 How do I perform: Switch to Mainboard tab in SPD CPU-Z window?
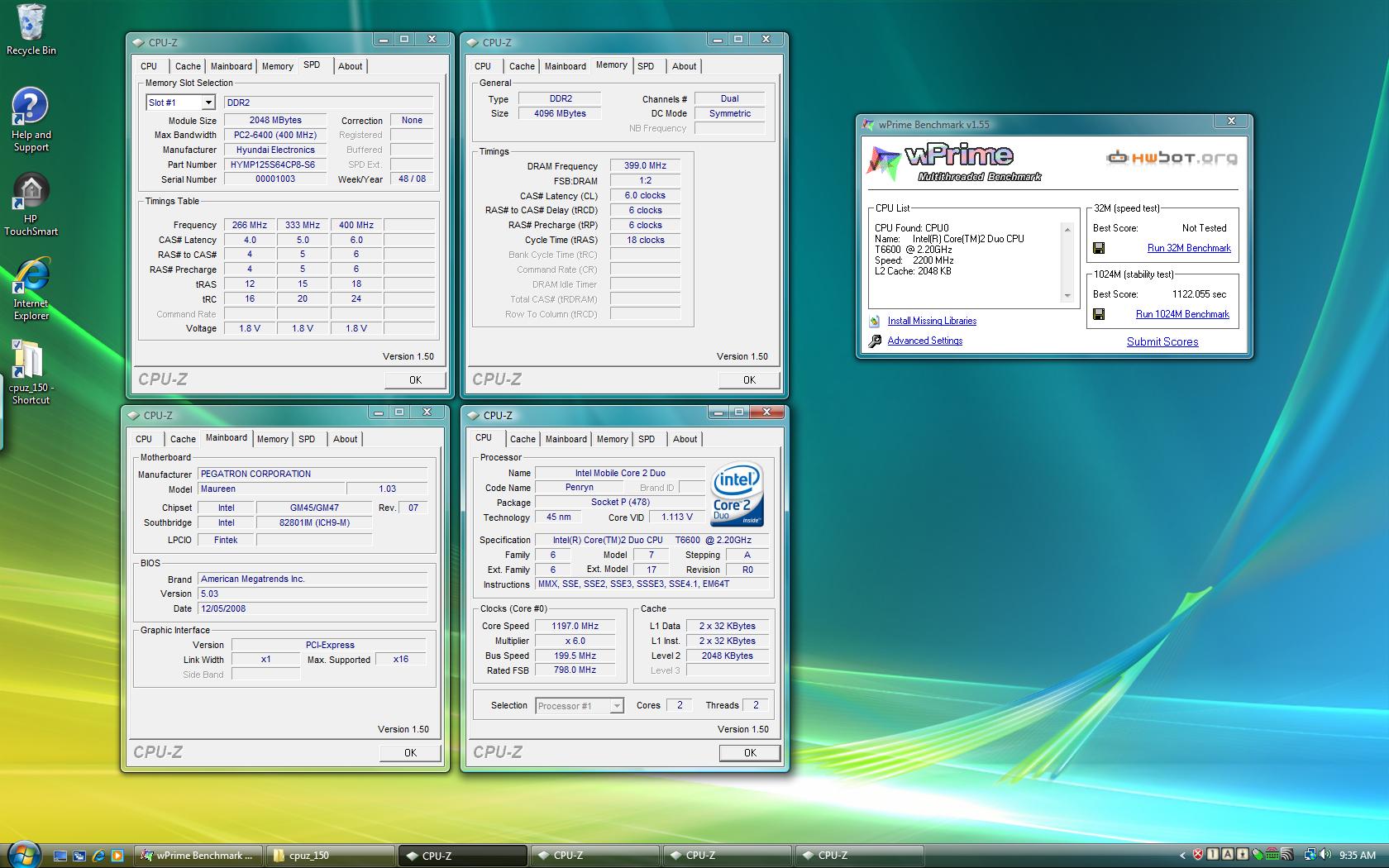(x=231, y=66)
